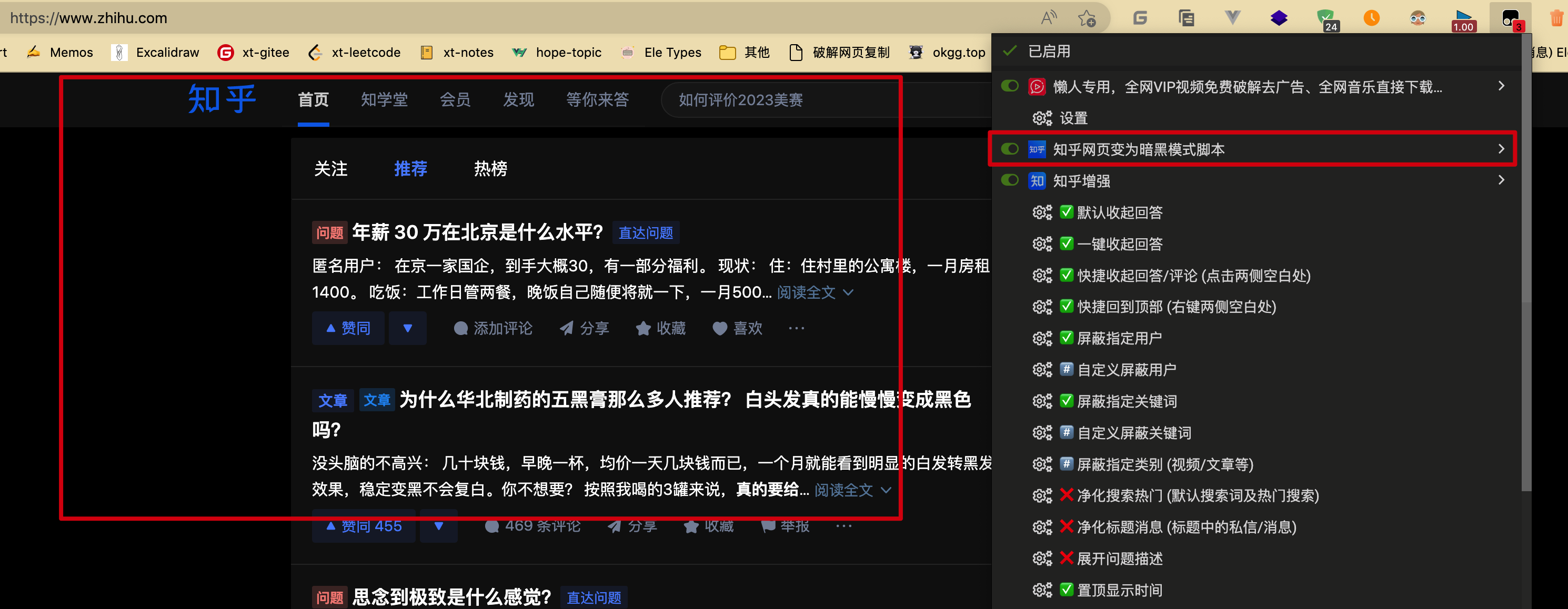The height and width of the screenshot is (609, 1568).
Task: Expand the 知乎网页变为暗黑模式脚本 submenu chevron
Action: click(1501, 149)
